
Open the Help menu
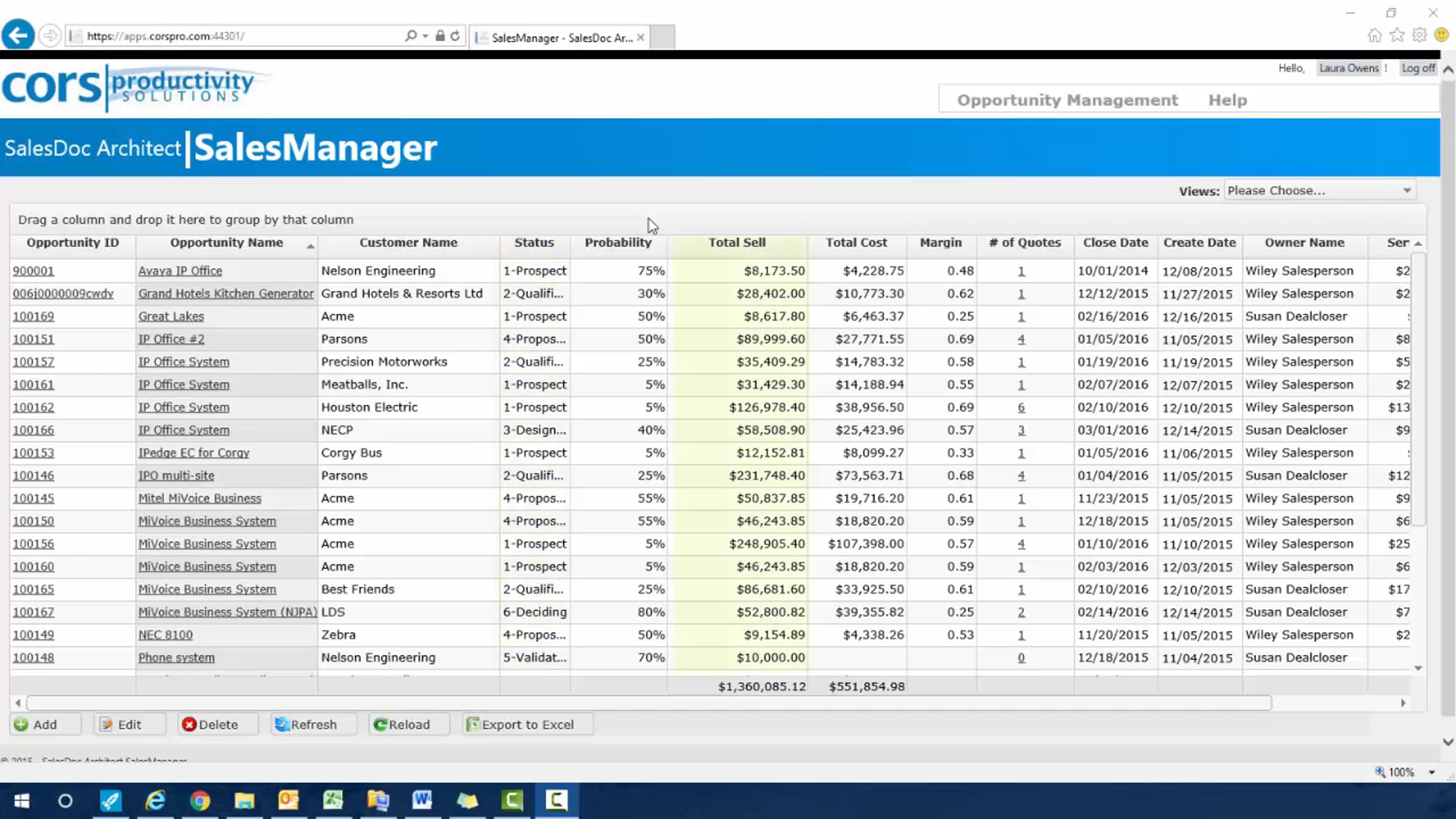[x=1228, y=100]
